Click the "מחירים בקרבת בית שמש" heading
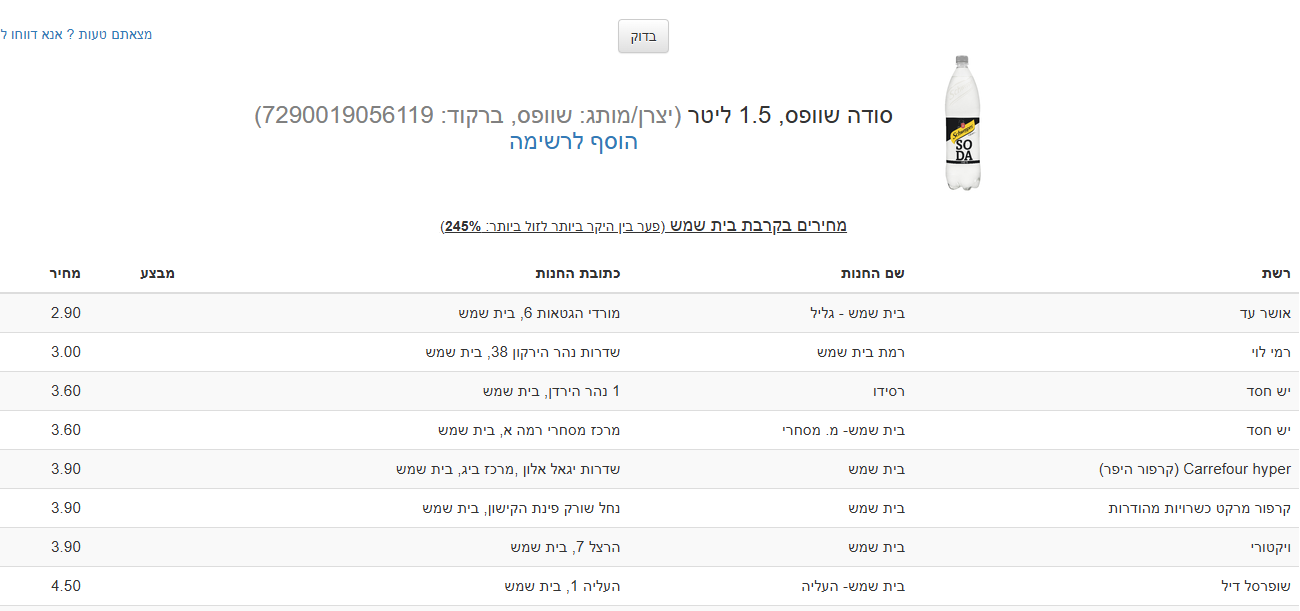Screen dimensions: 1300x611 (x=758, y=226)
